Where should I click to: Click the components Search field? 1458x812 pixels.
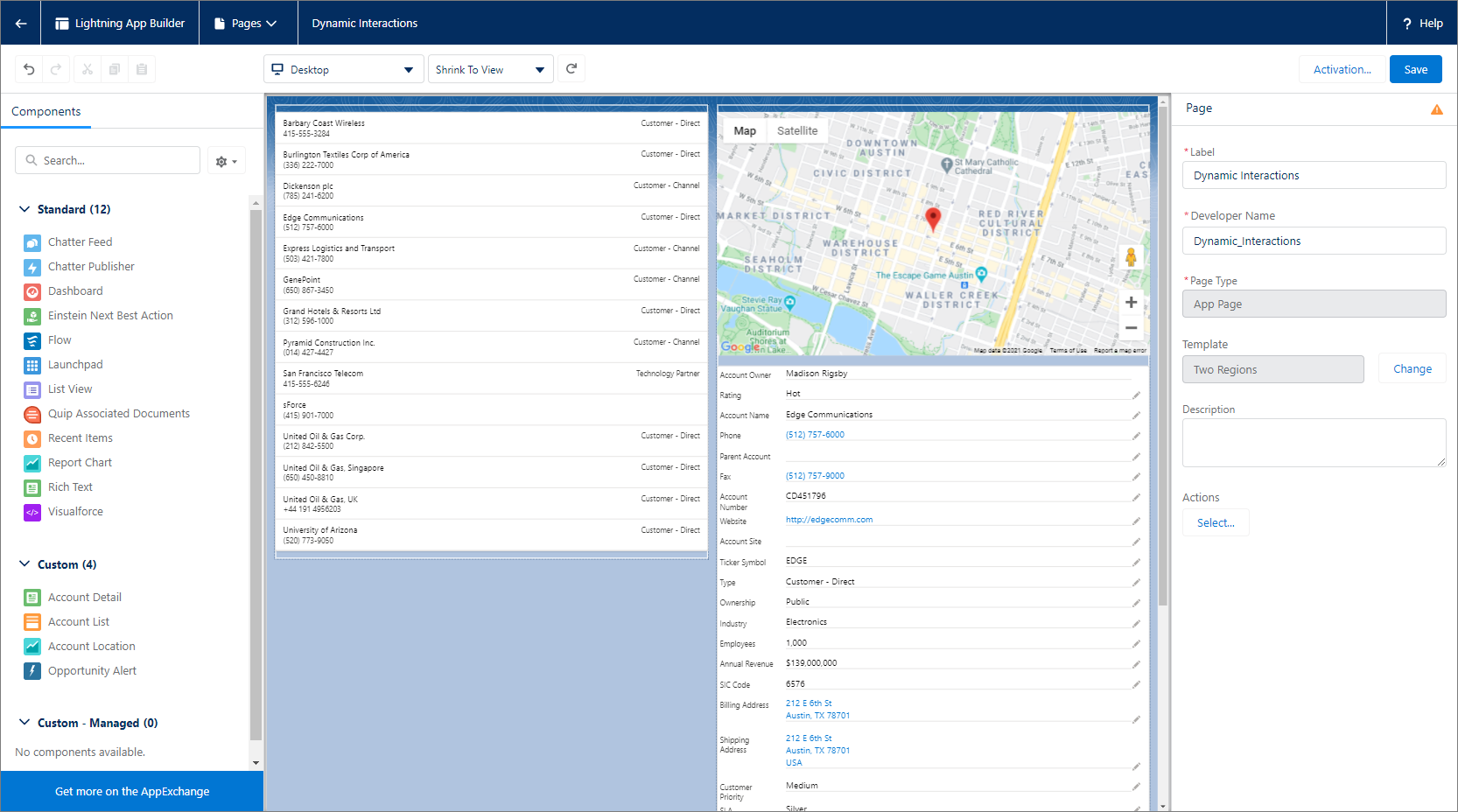(x=108, y=161)
